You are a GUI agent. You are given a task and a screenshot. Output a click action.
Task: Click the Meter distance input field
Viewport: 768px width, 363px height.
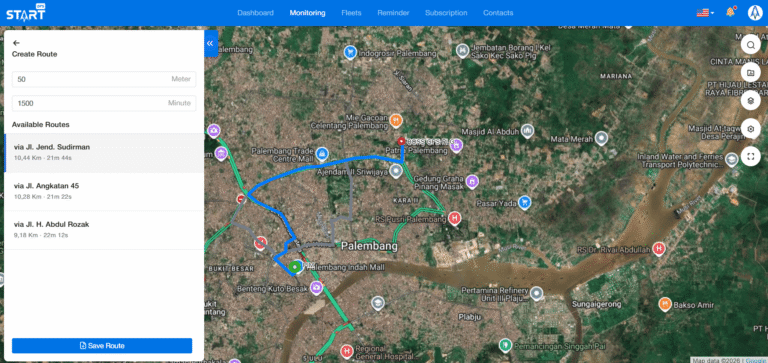(104, 79)
